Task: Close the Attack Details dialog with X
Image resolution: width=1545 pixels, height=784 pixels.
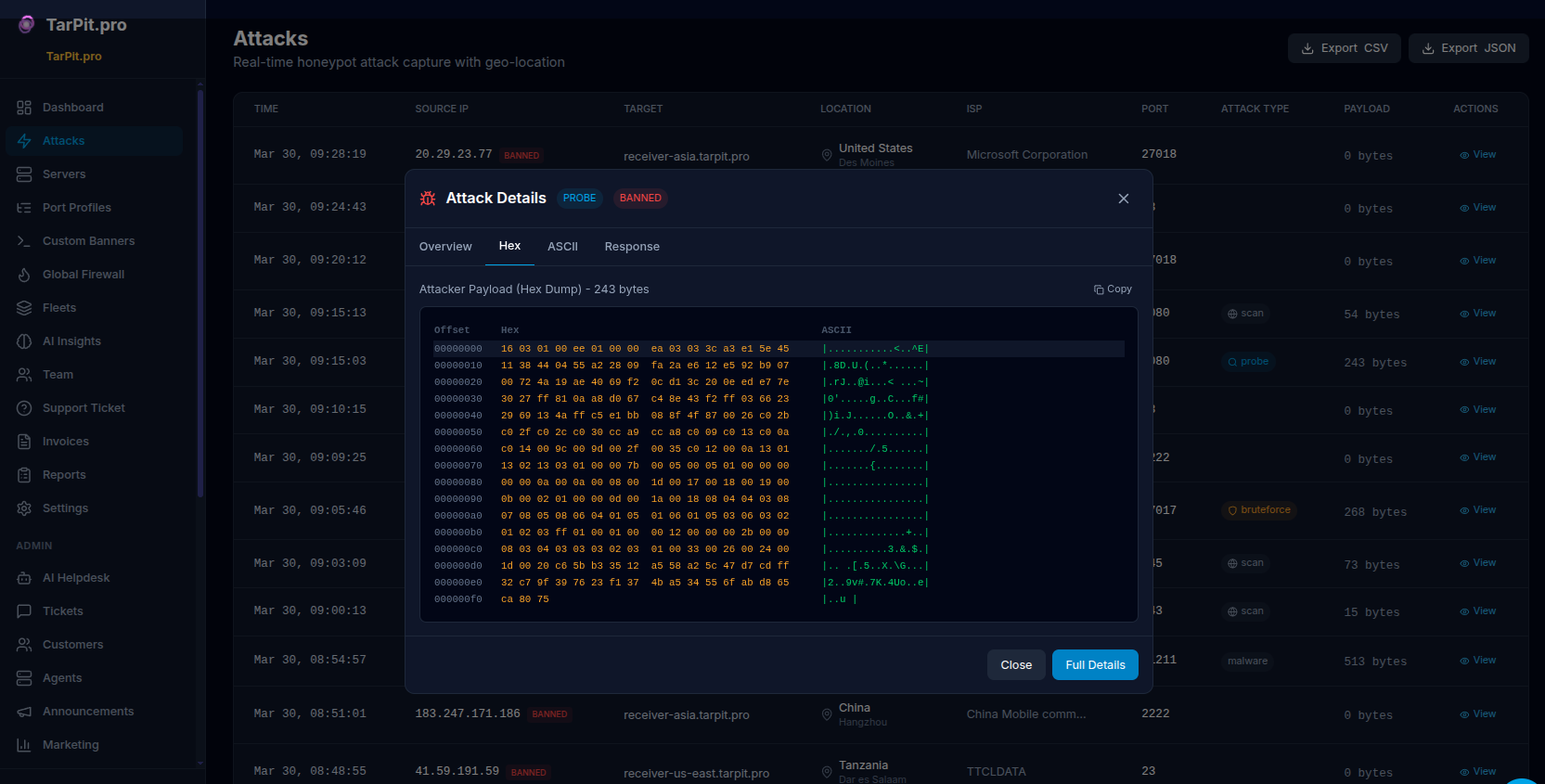Action: click(x=1124, y=199)
